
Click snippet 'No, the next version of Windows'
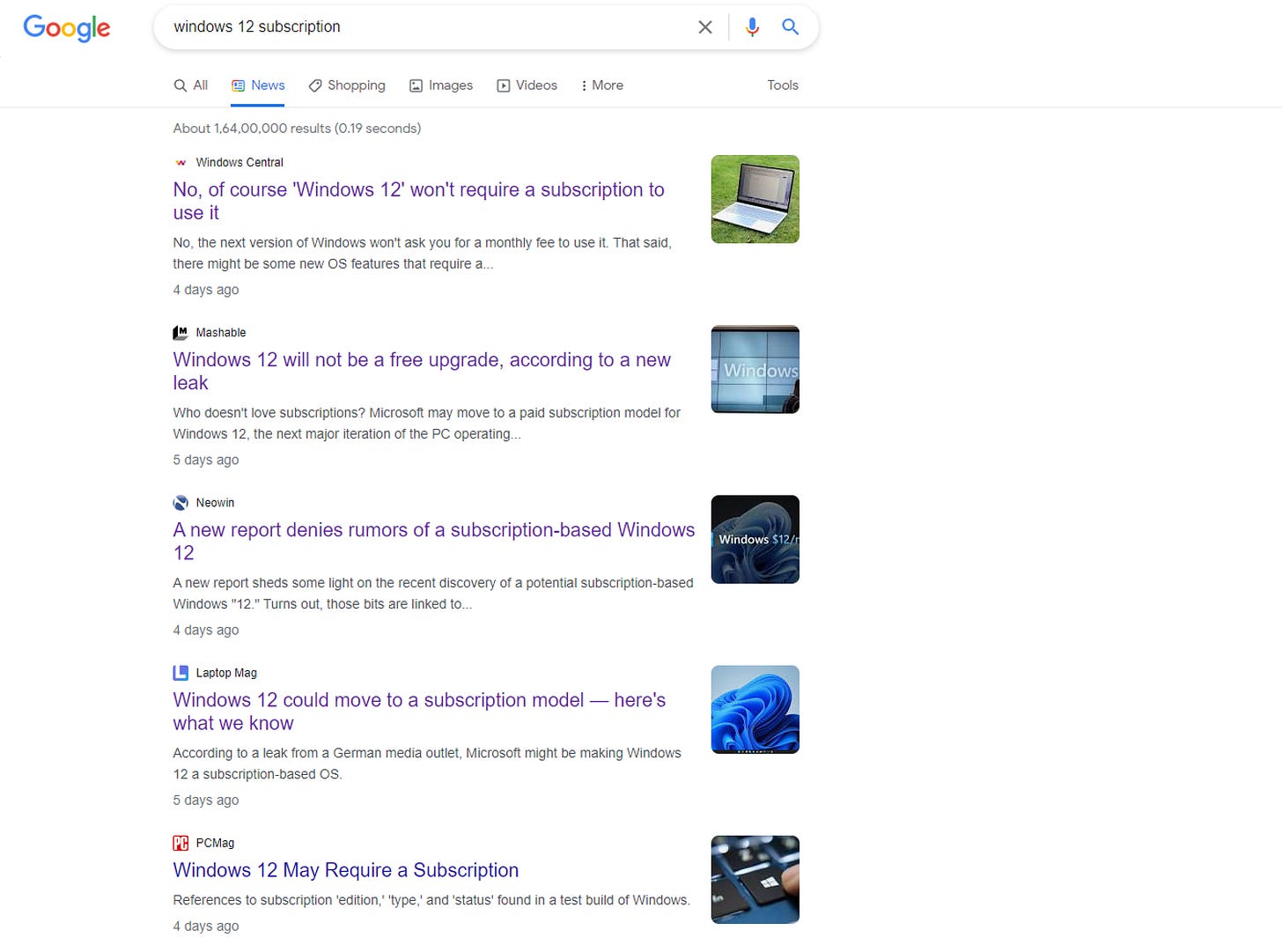[423, 254]
